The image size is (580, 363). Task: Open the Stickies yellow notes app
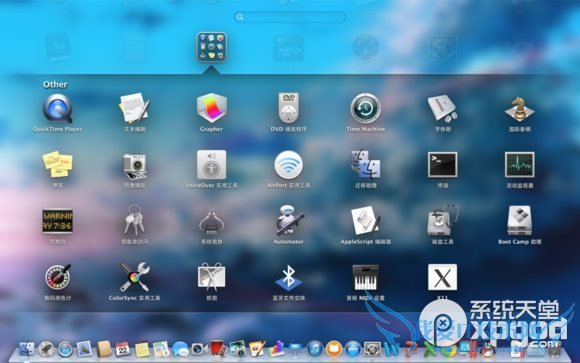coord(57,164)
